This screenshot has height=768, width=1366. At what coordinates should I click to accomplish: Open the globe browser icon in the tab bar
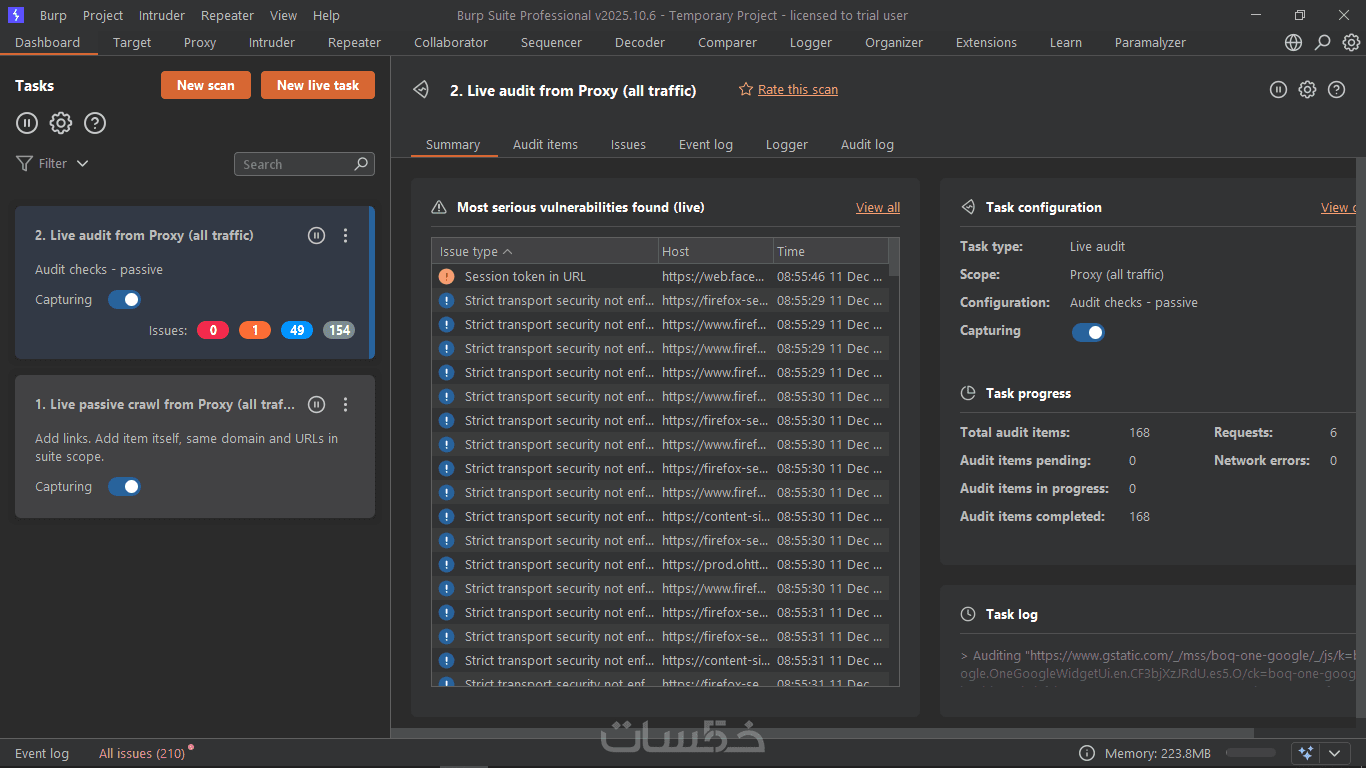click(1294, 42)
